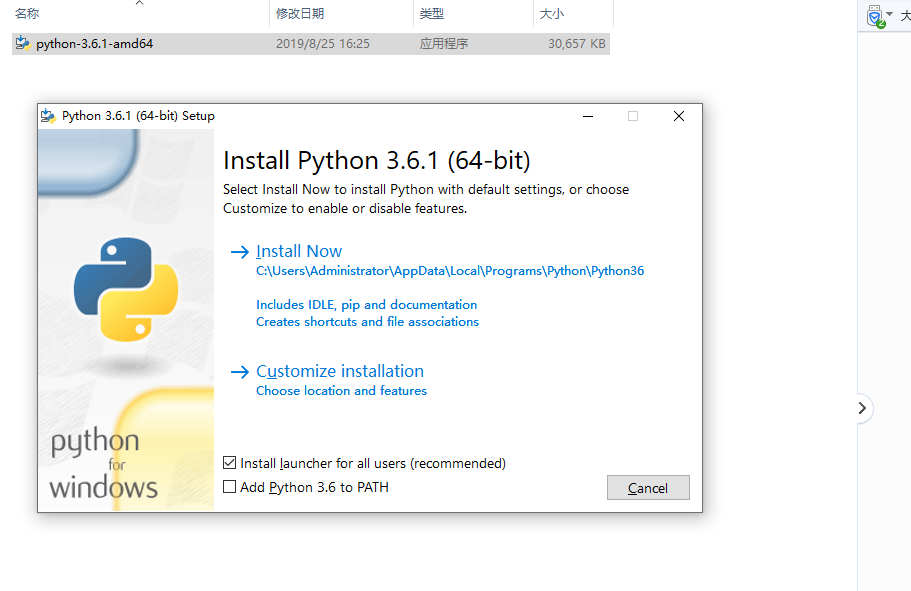
Task: Click the Python icon in the setup title bar
Action: tap(47, 115)
